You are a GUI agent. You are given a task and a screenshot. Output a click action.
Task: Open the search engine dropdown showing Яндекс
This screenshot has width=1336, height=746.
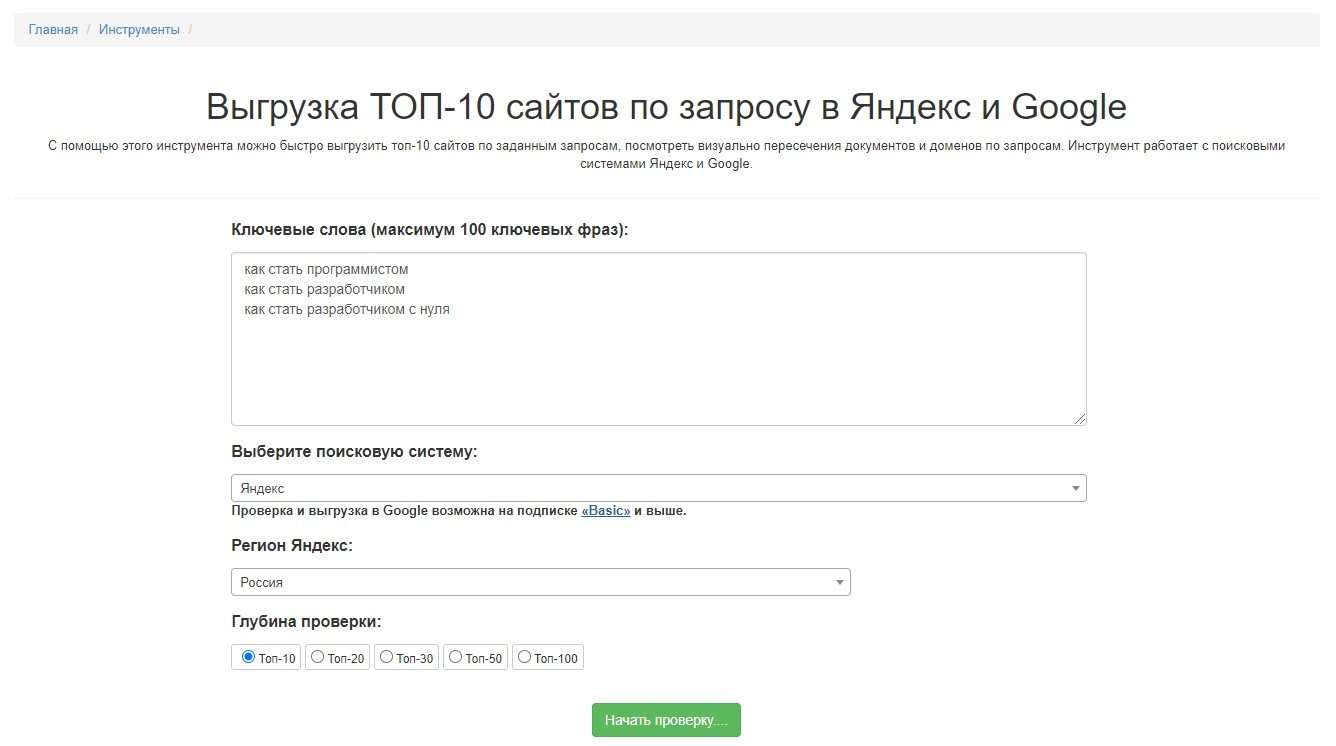[659, 488]
